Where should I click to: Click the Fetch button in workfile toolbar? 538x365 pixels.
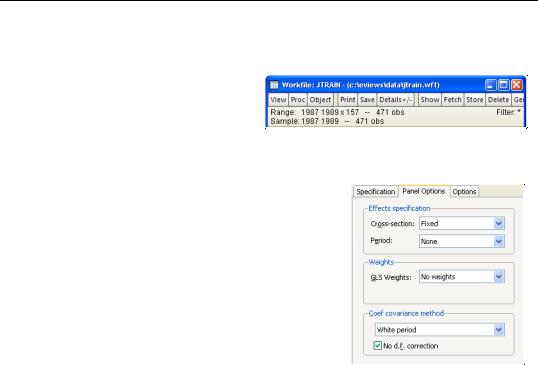pyautogui.click(x=452, y=100)
